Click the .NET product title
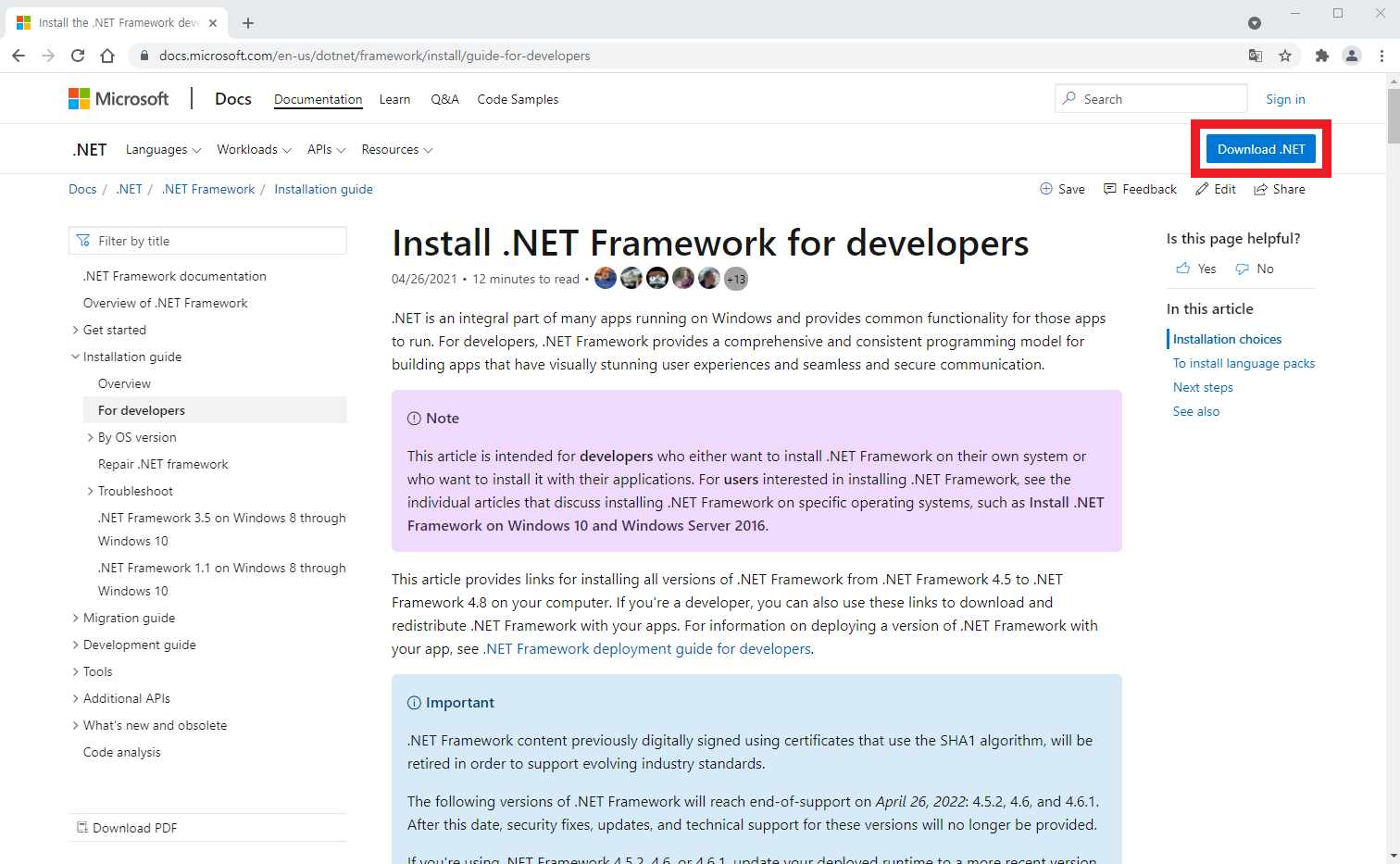The height and width of the screenshot is (864, 1400). (x=90, y=149)
